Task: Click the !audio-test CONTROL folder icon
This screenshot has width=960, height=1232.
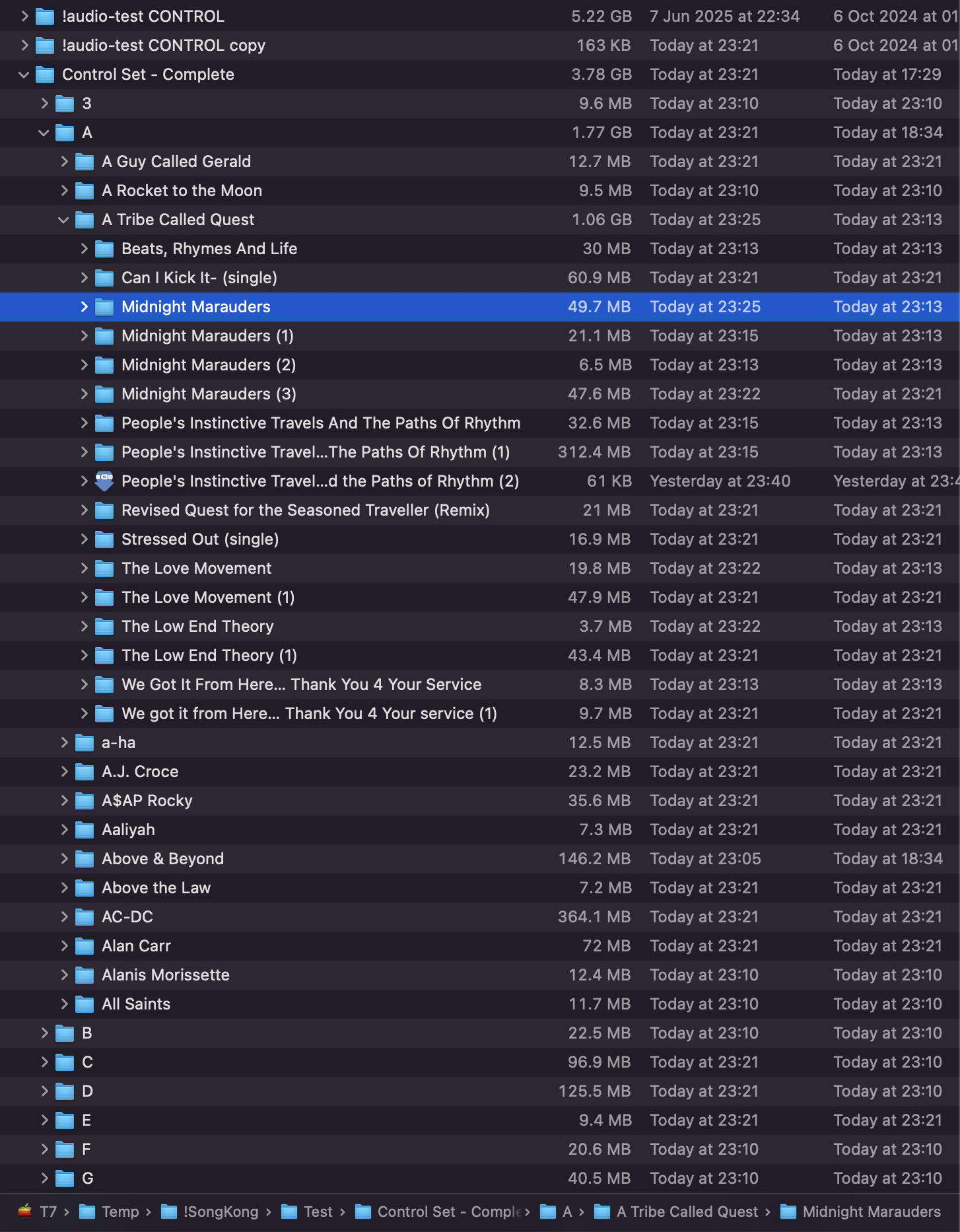Action: [x=45, y=17]
